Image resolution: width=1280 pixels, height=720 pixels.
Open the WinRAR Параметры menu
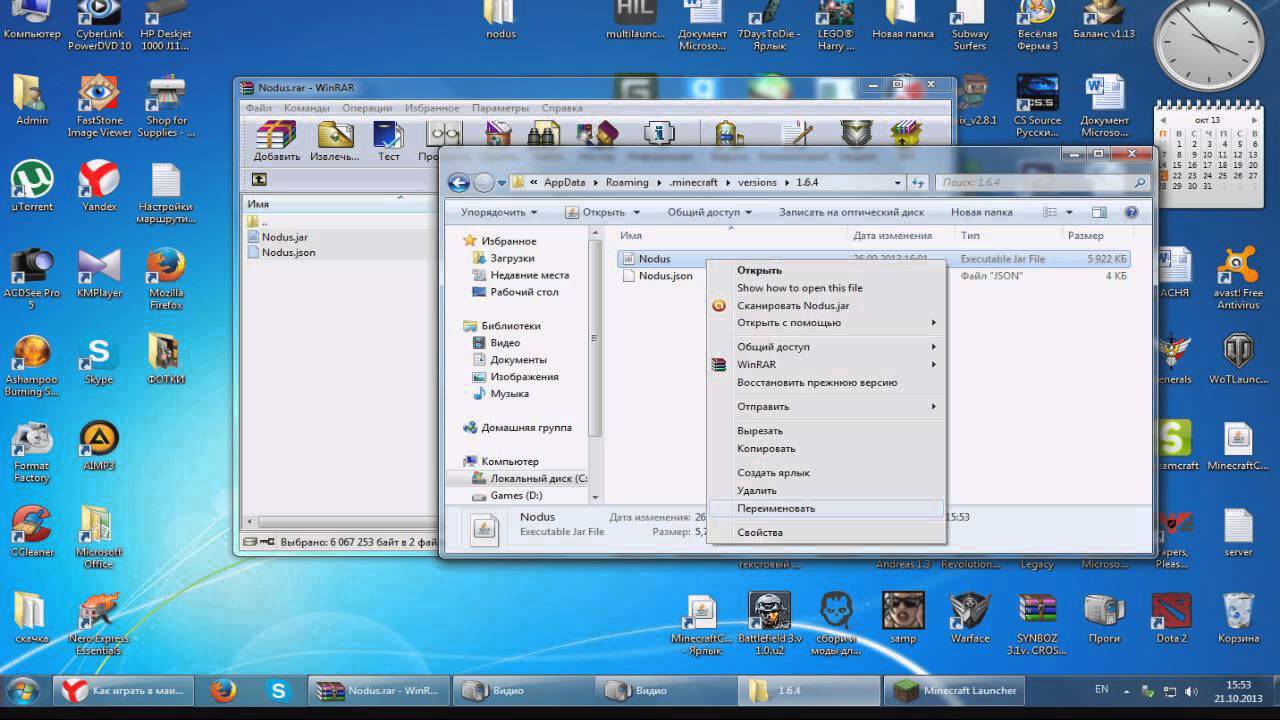[501, 108]
